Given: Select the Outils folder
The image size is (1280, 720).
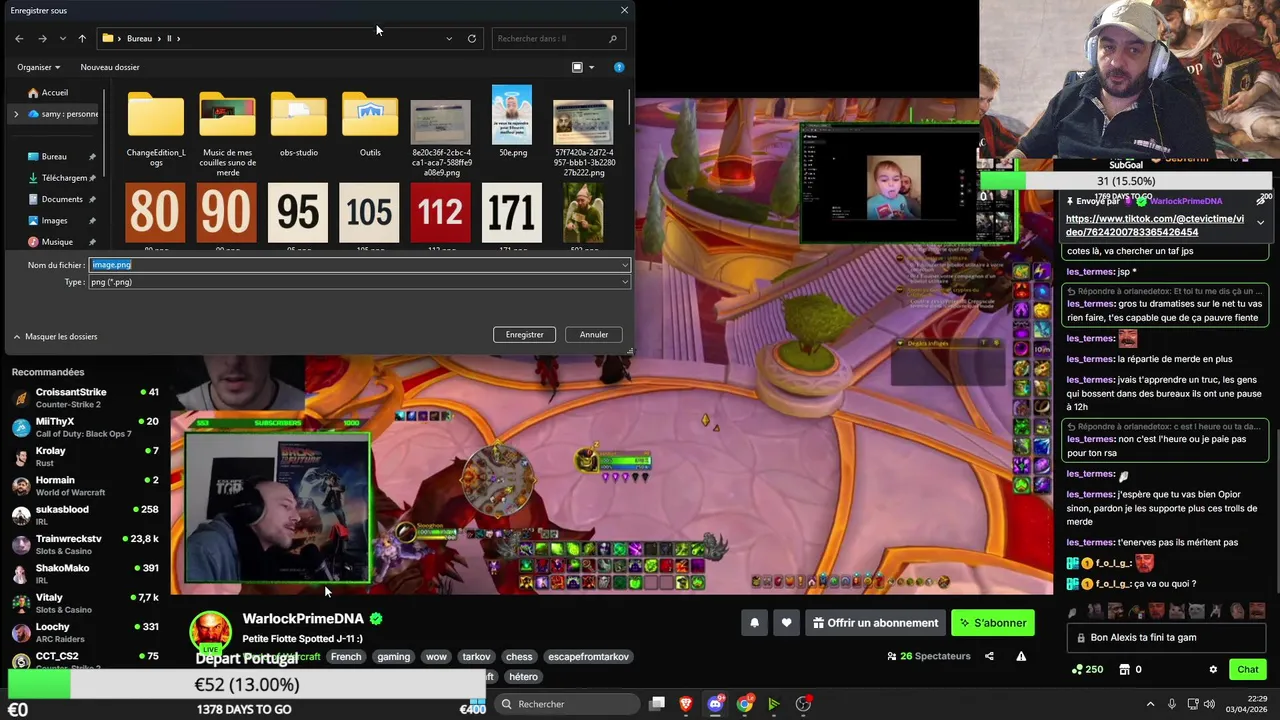Looking at the screenshot, I should 370,124.
